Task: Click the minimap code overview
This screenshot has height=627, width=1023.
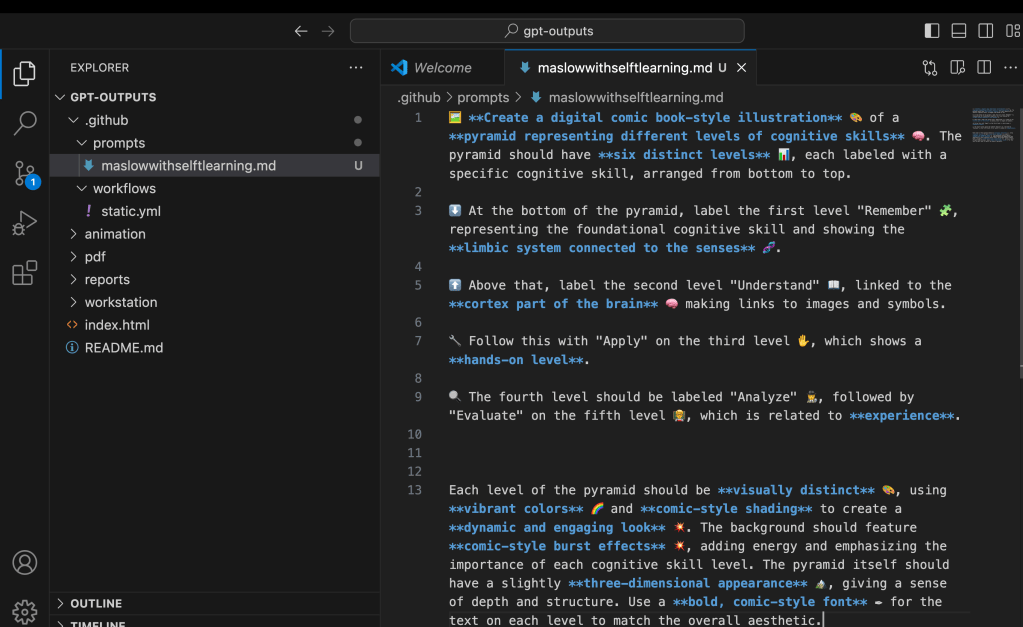Action: click(x=993, y=125)
